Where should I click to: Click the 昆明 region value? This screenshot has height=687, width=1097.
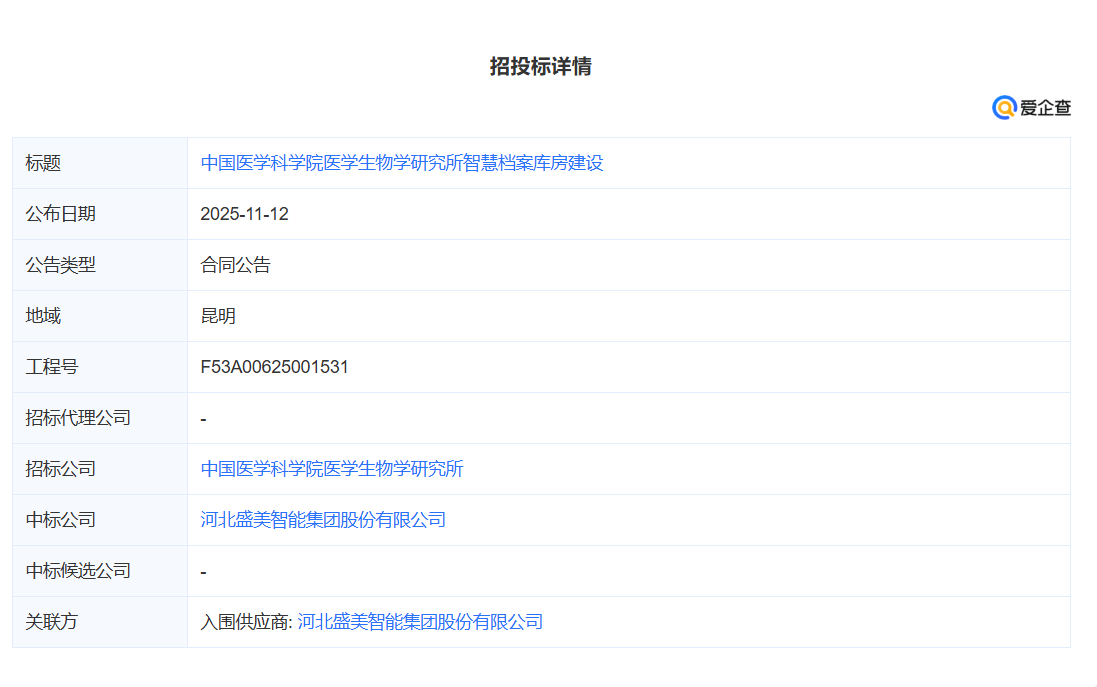218,316
